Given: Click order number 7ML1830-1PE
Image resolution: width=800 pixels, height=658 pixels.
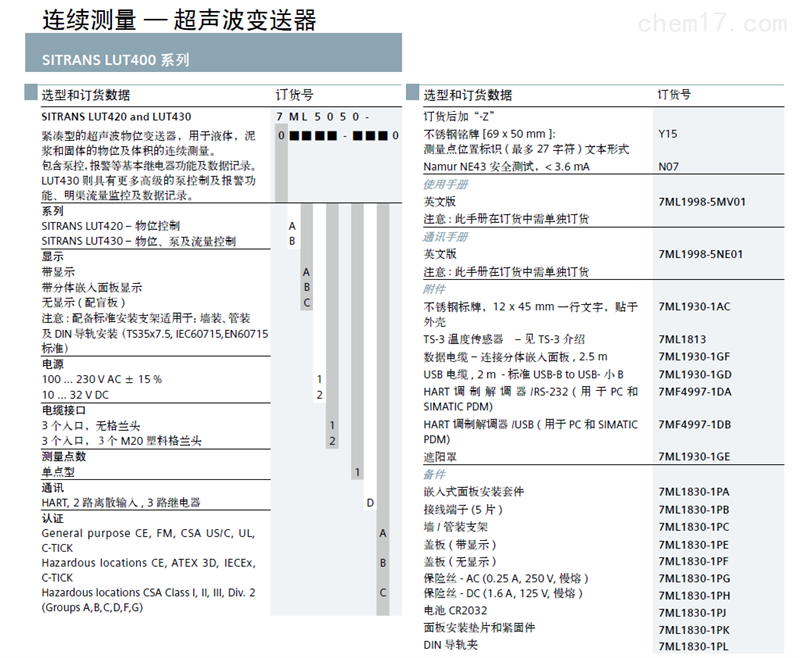Looking at the screenshot, I should click(x=693, y=545).
